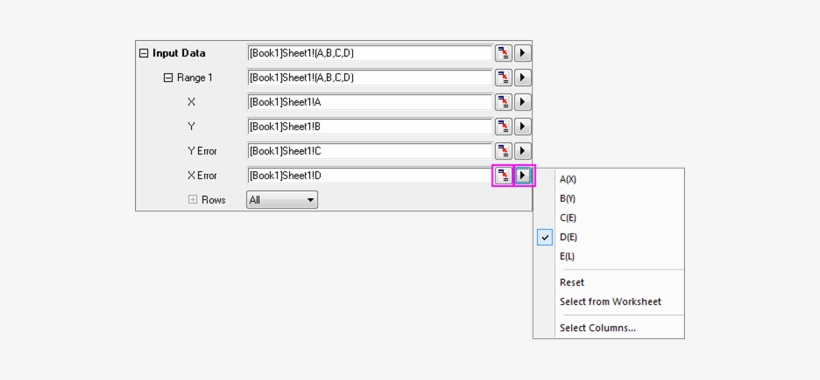Image resolution: width=820 pixels, height=380 pixels.
Task: Open the Rows 'All' dropdown
Action: [x=282, y=200]
